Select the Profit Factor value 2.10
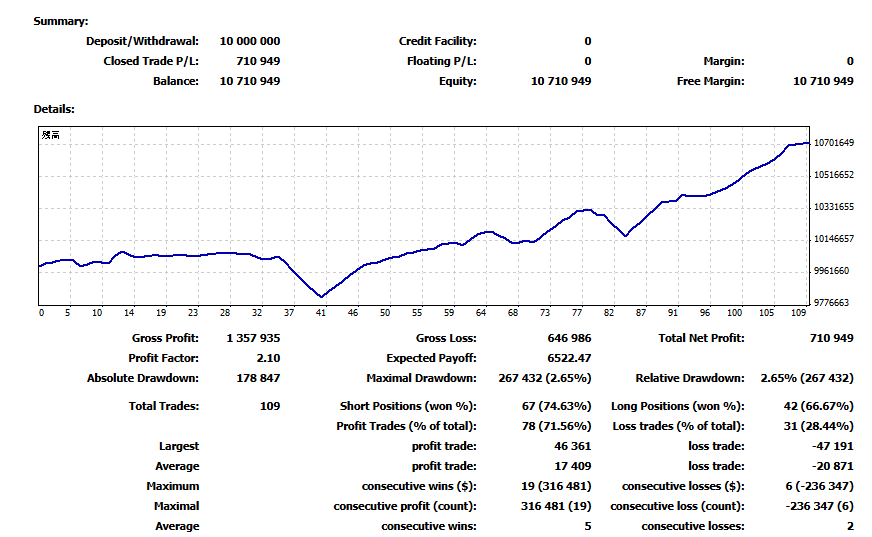Image resolution: width=872 pixels, height=537 pixels. [268, 358]
